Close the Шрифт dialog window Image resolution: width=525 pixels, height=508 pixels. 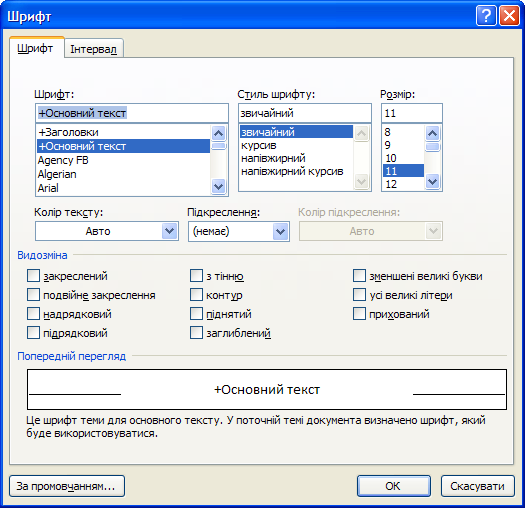[509, 16]
